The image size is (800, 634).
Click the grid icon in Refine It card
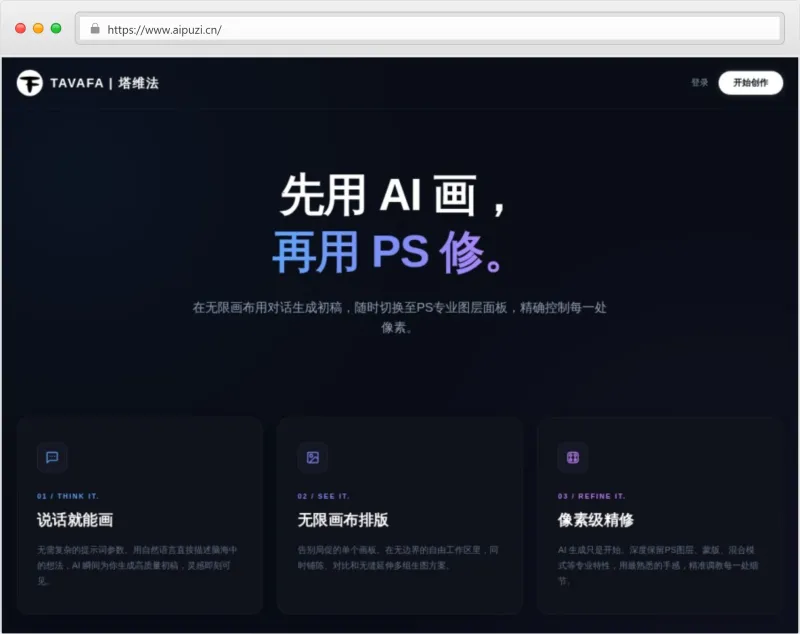(573, 457)
